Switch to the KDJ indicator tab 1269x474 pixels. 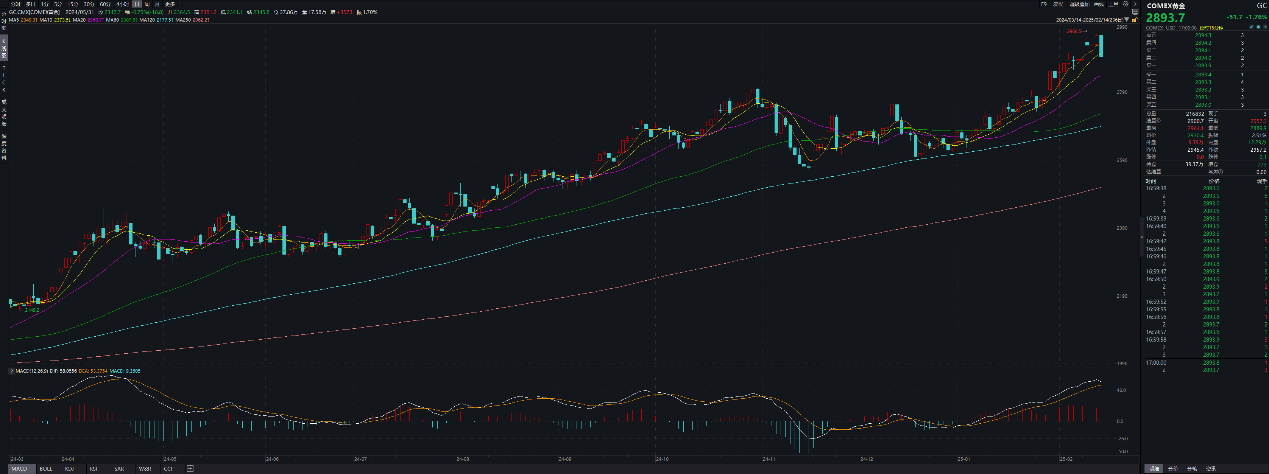click(x=70, y=469)
